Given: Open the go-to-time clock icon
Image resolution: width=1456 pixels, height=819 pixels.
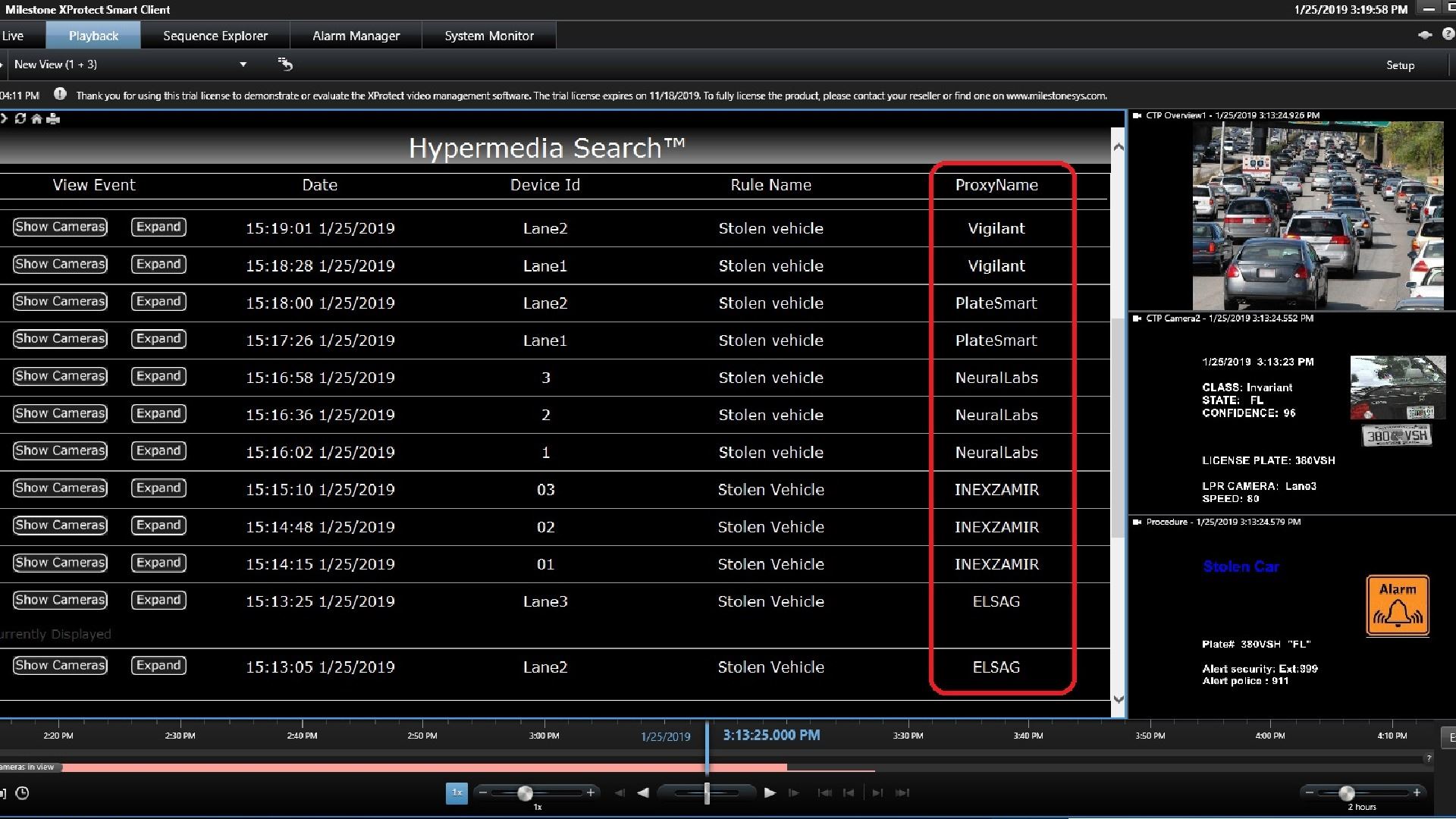Looking at the screenshot, I should click(22, 793).
